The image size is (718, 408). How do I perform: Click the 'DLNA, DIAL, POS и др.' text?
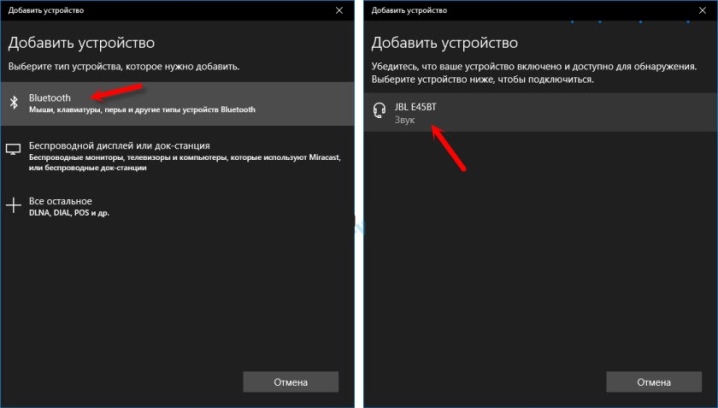click(x=69, y=213)
